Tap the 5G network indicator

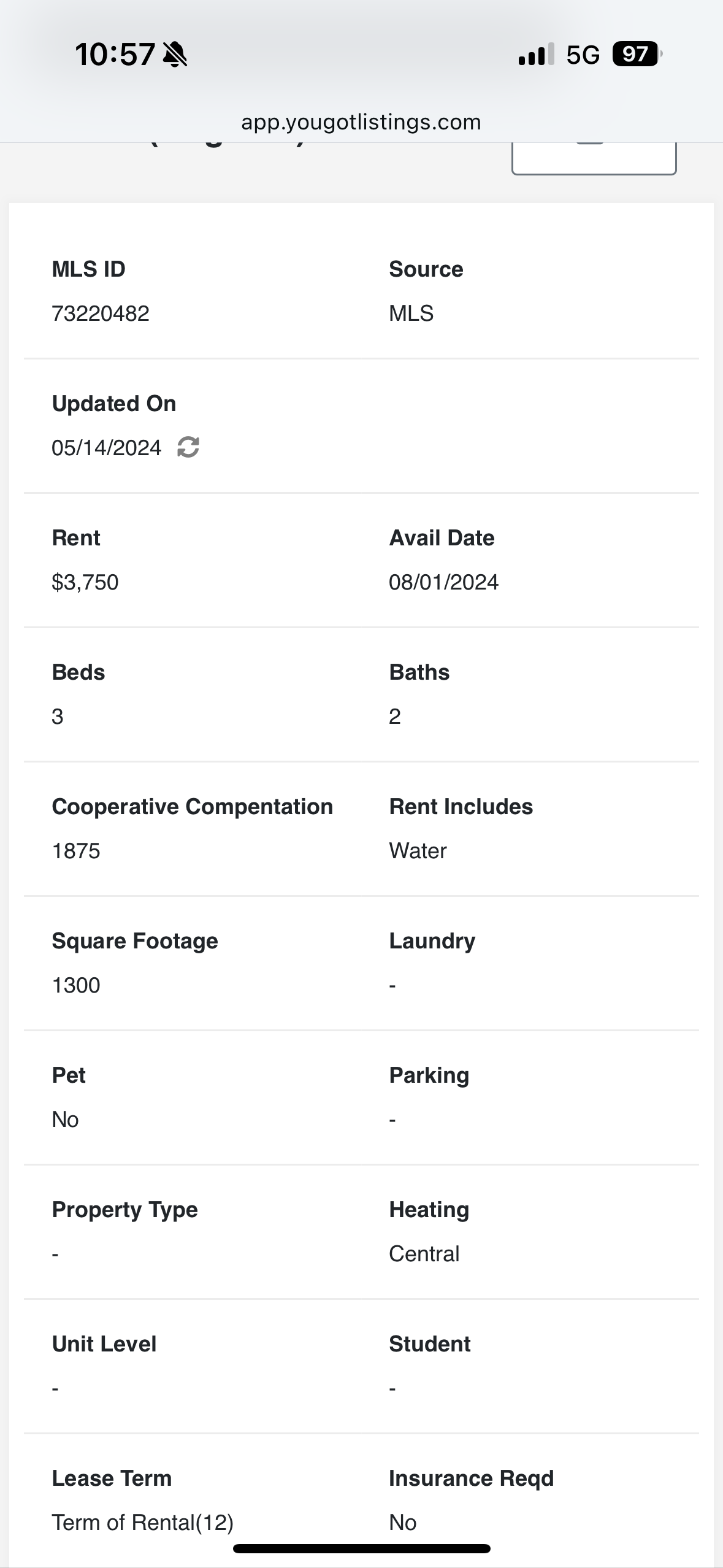point(583,55)
